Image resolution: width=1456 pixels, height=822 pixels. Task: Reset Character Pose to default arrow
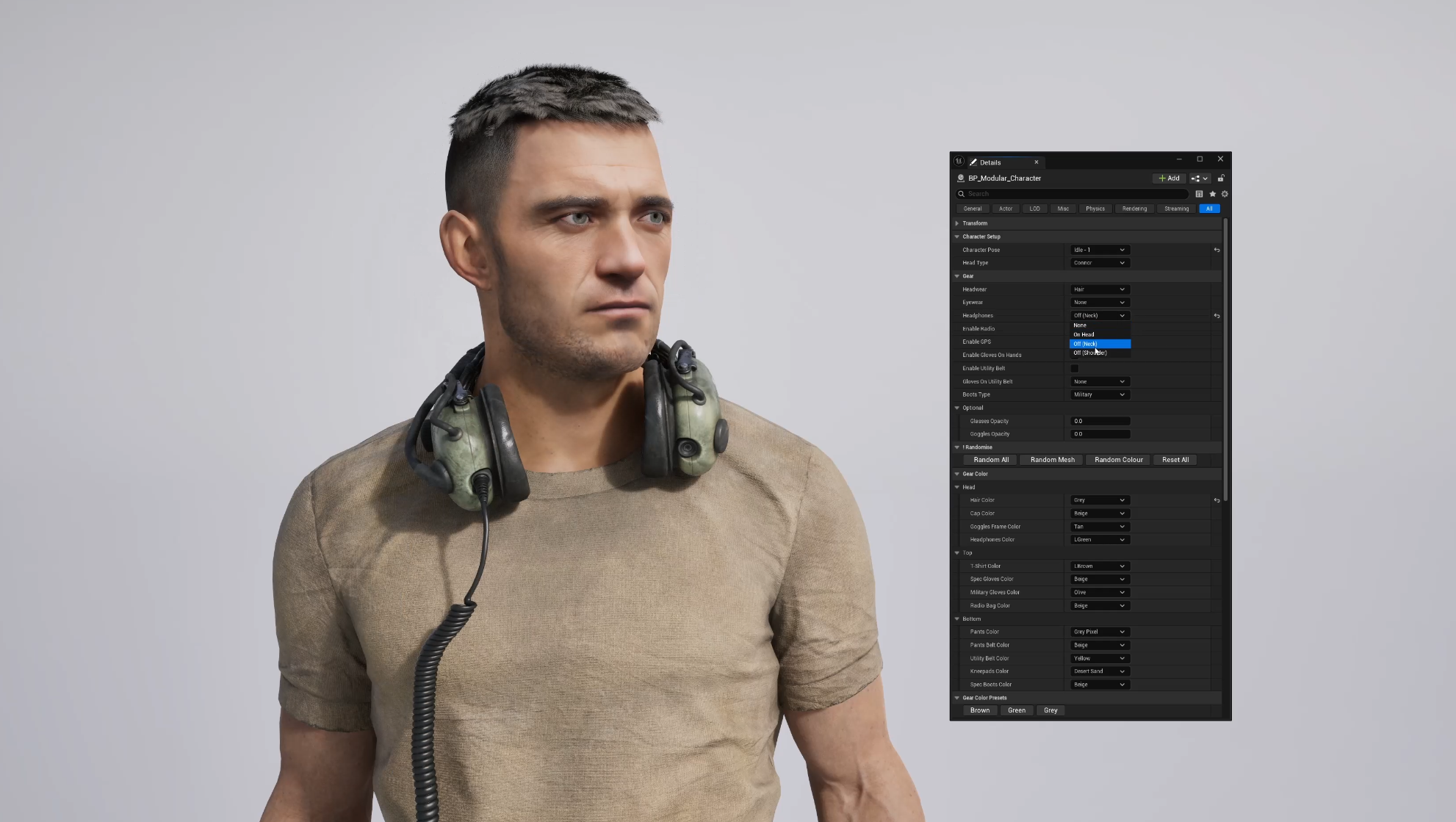[1217, 250]
